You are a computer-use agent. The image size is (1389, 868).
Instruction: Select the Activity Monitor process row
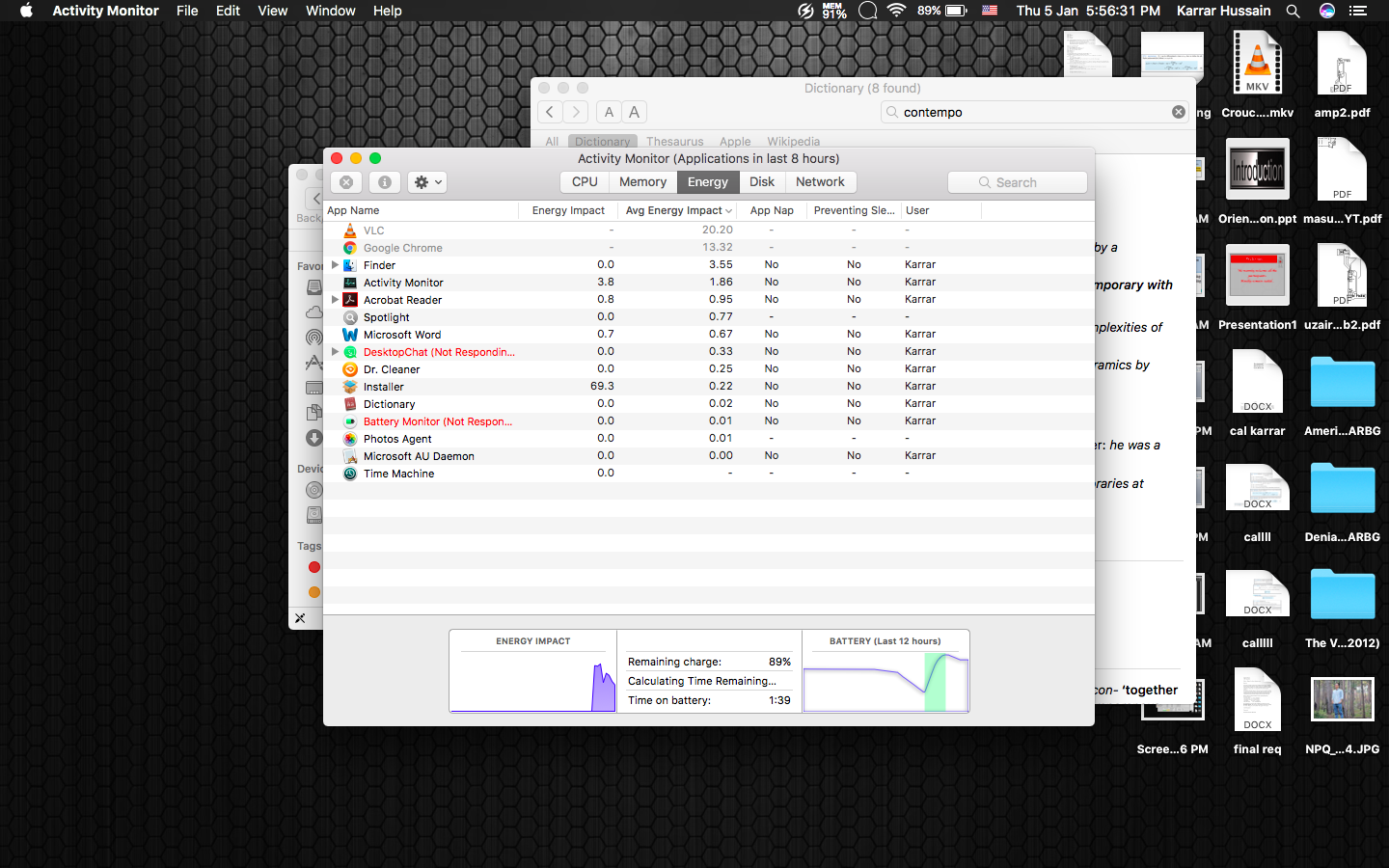pyautogui.click(x=709, y=283)
